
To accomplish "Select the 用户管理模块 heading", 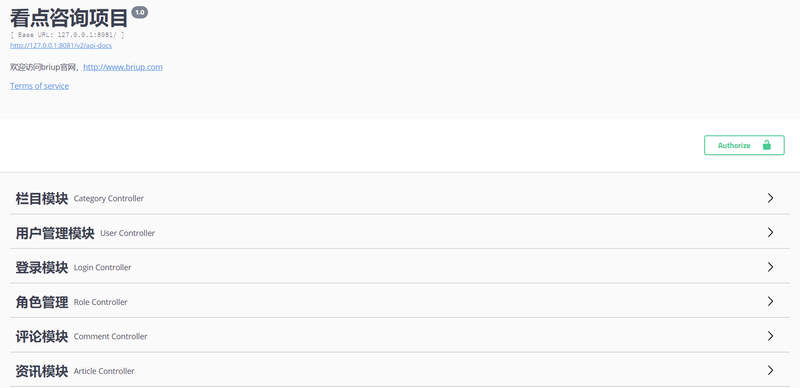I will point(55,233).
